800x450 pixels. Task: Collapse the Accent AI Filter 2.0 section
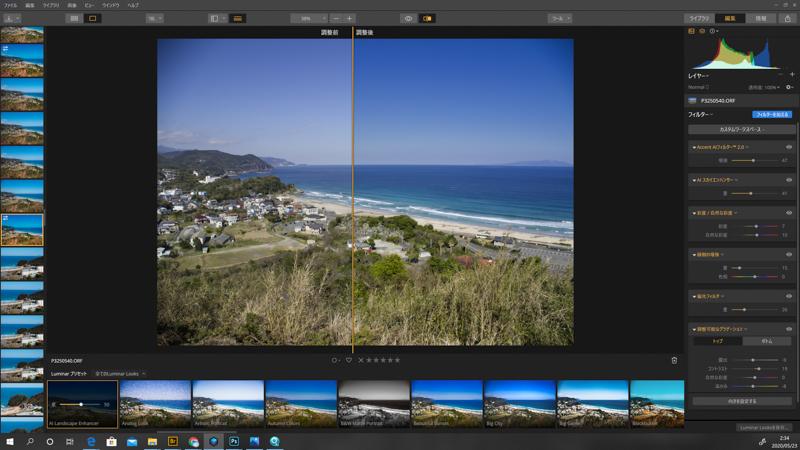click(x=694, y=147)
